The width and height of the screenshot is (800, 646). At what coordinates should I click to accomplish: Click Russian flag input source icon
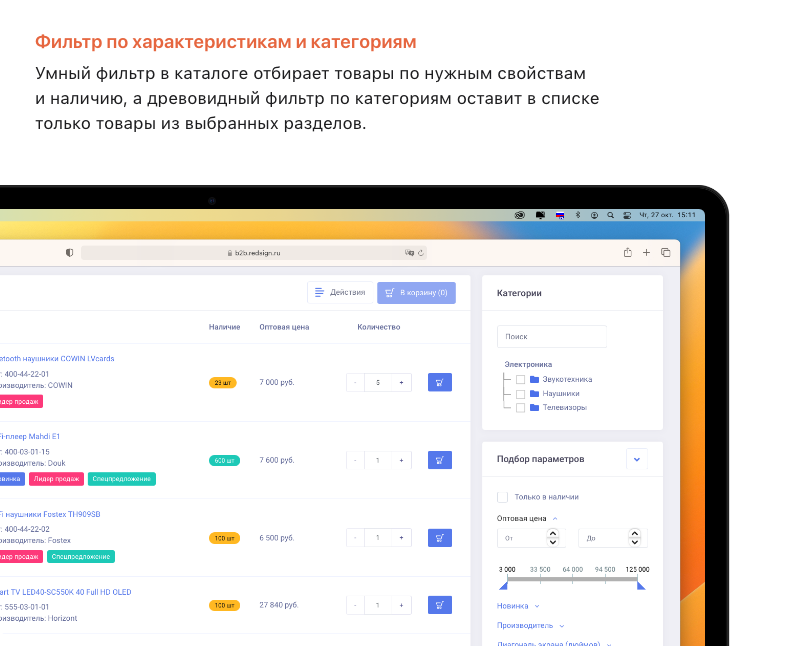(x=560, y=215)
